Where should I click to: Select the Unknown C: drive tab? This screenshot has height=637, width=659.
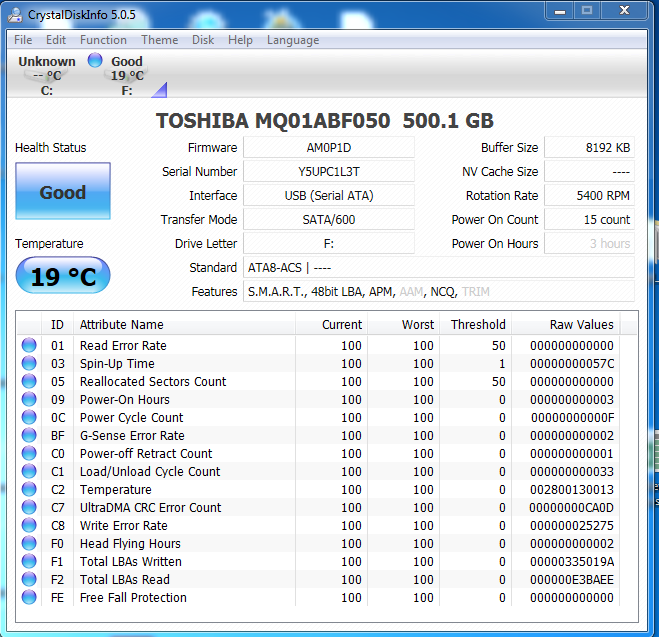click(47, 75)
